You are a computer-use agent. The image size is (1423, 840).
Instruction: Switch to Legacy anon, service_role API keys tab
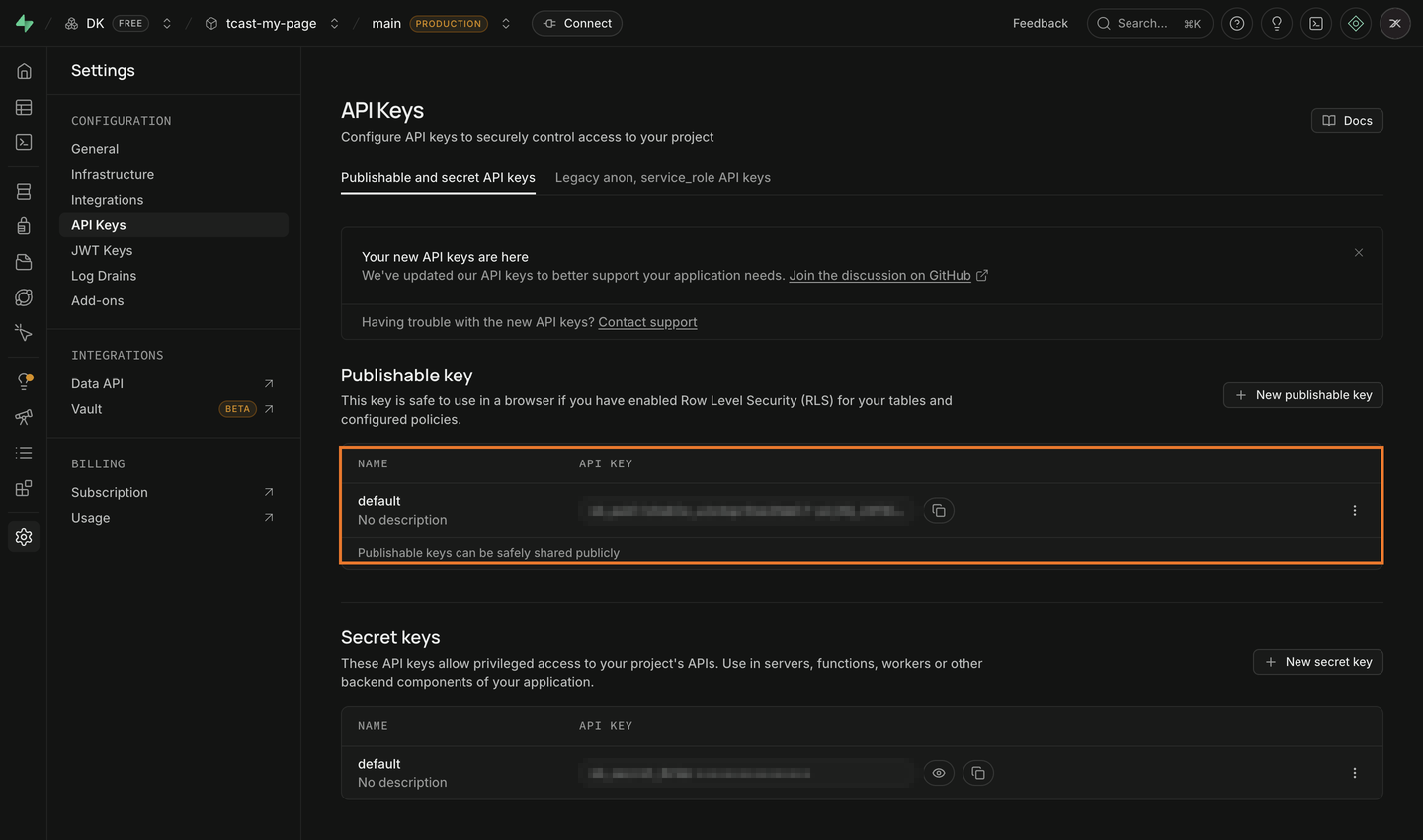663,178
